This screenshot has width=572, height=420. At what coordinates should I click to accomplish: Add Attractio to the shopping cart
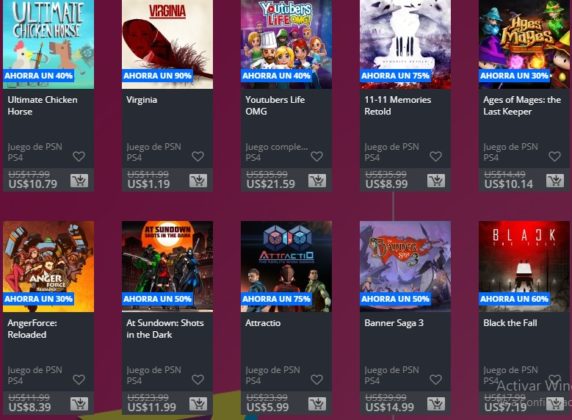point(317,404)
